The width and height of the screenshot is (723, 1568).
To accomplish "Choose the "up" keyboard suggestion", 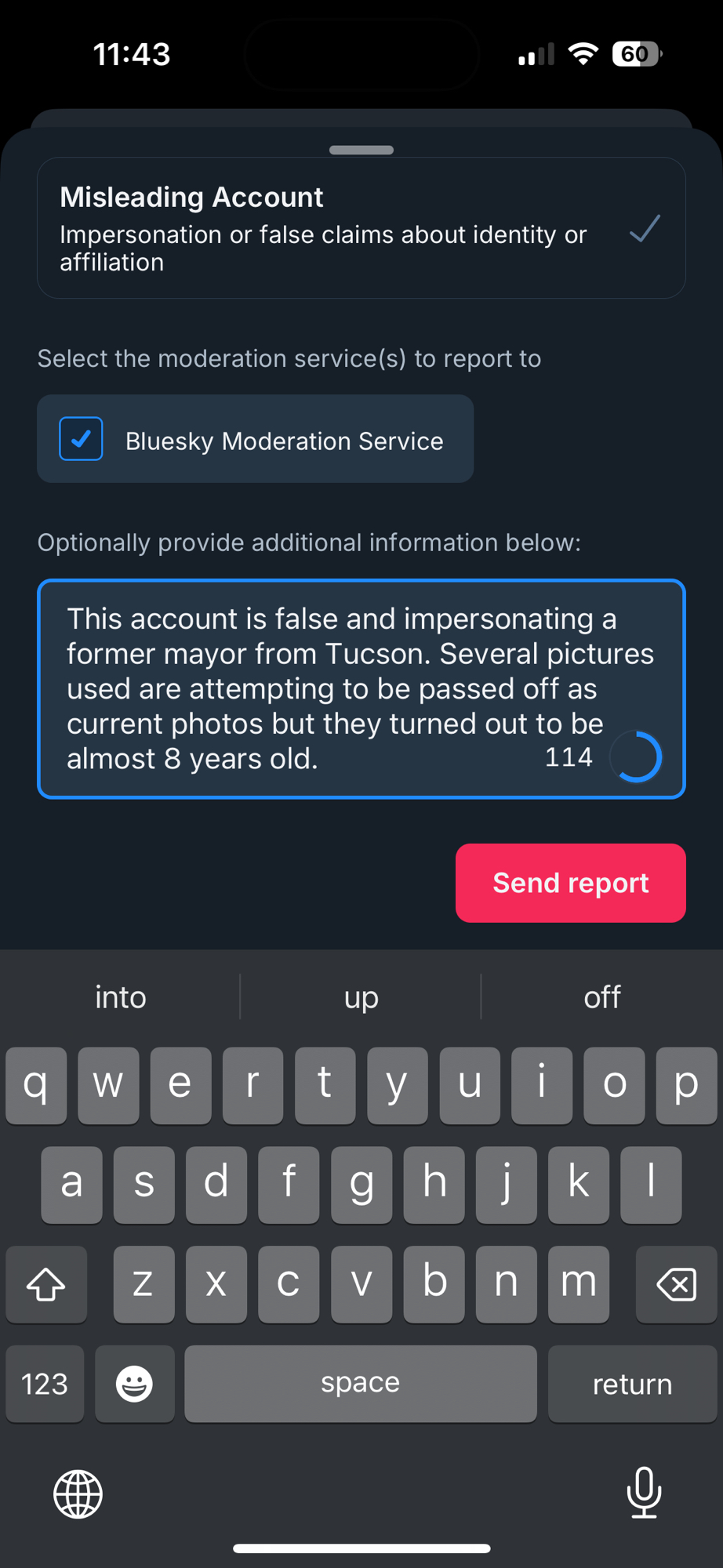I will (x=361, y=997).
